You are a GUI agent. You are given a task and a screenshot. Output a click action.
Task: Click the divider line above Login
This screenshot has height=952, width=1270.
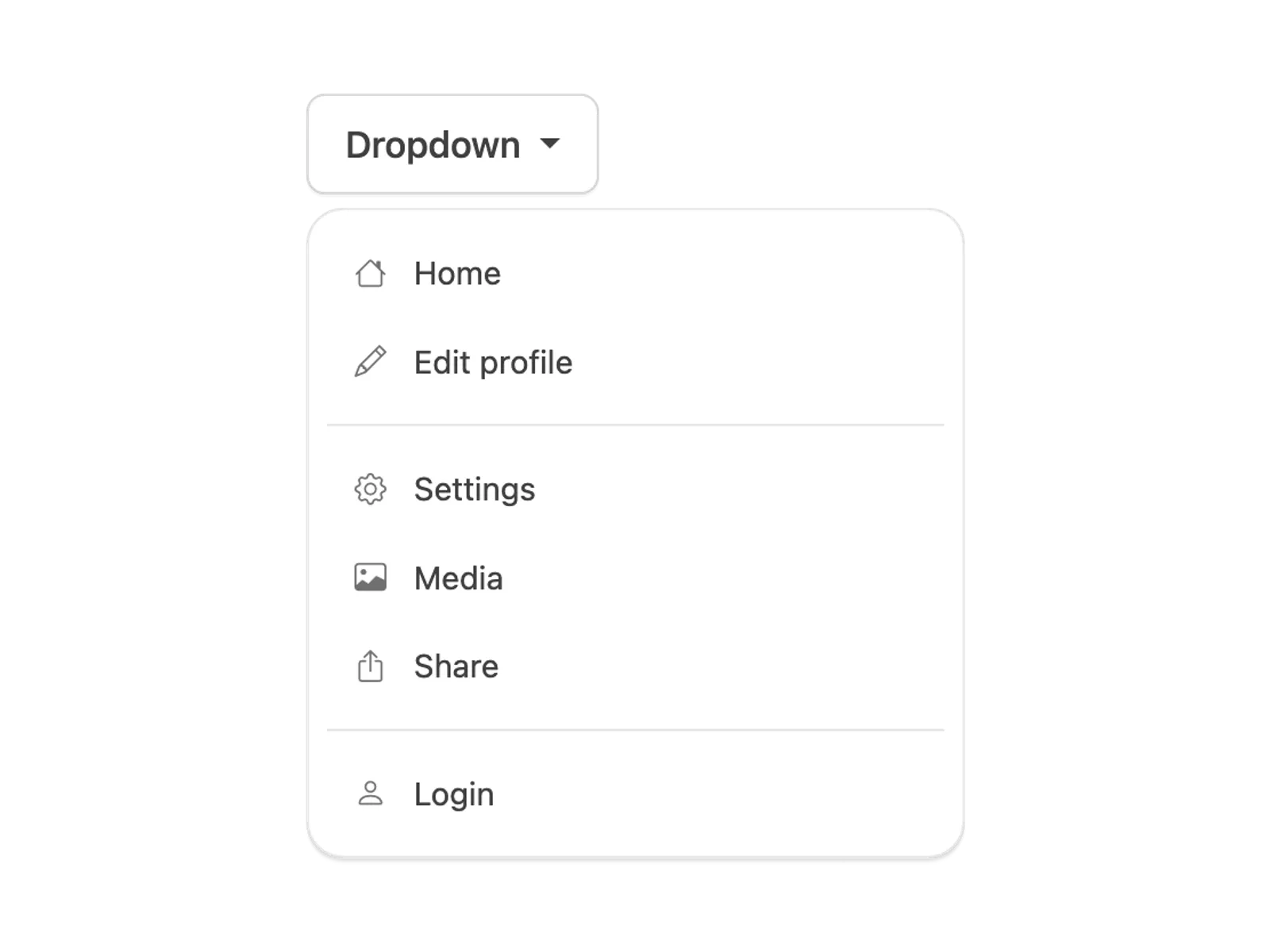[635, 730]
